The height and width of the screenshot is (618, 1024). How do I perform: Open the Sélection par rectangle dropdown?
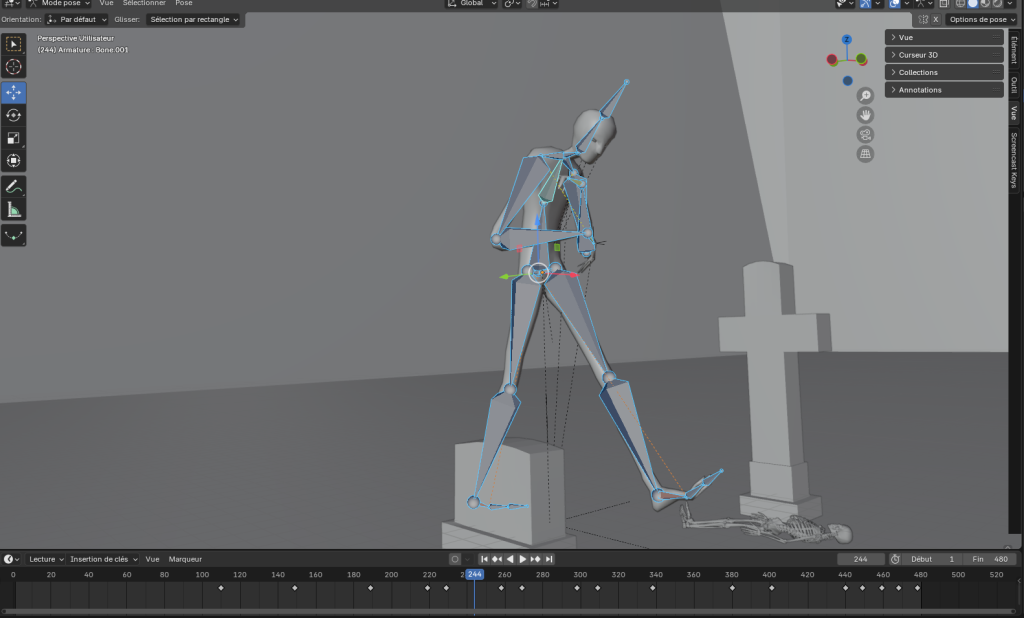click(x=194, y=19)
